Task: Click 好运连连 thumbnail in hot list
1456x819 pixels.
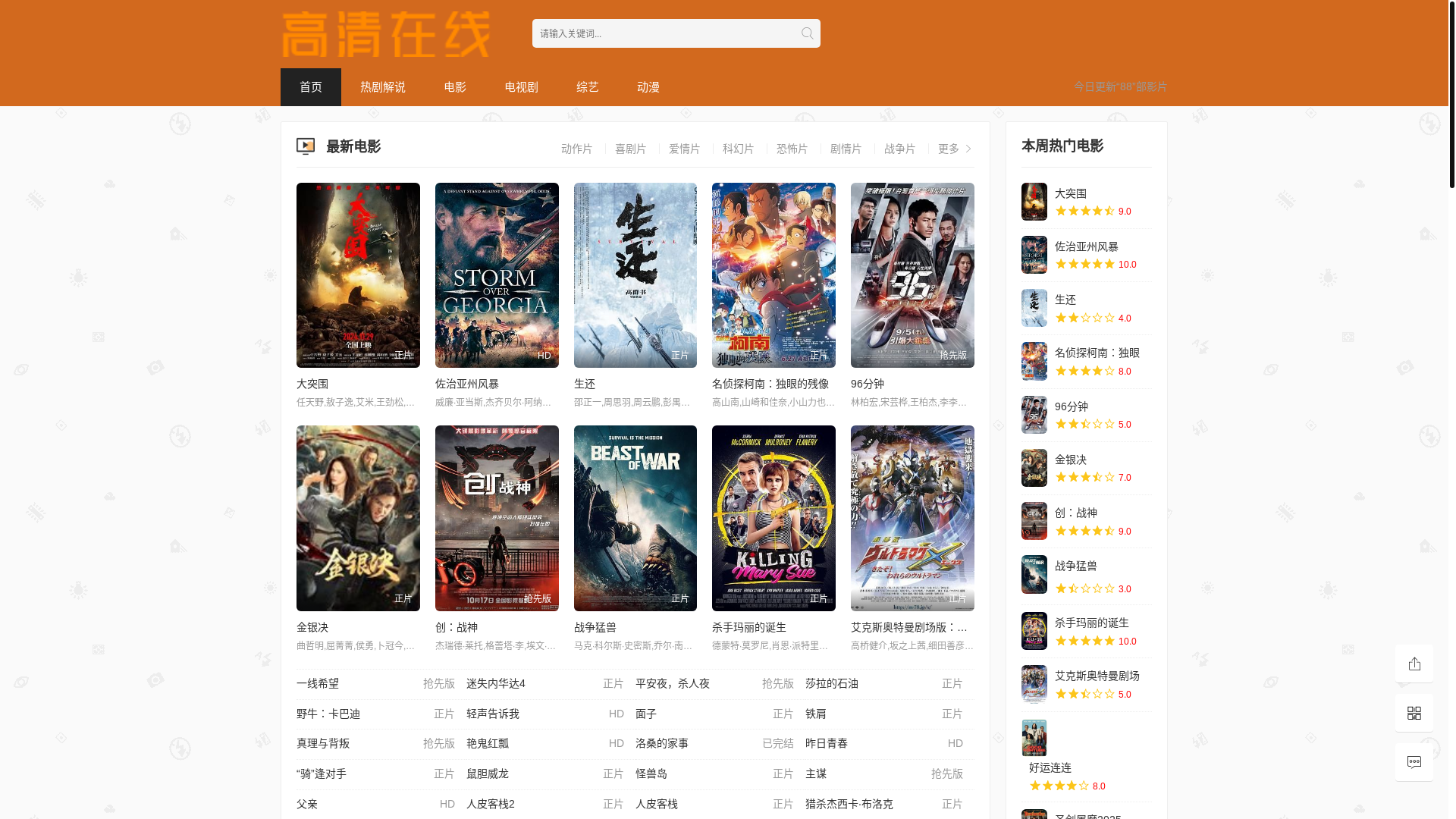Action: (1034, 738)
